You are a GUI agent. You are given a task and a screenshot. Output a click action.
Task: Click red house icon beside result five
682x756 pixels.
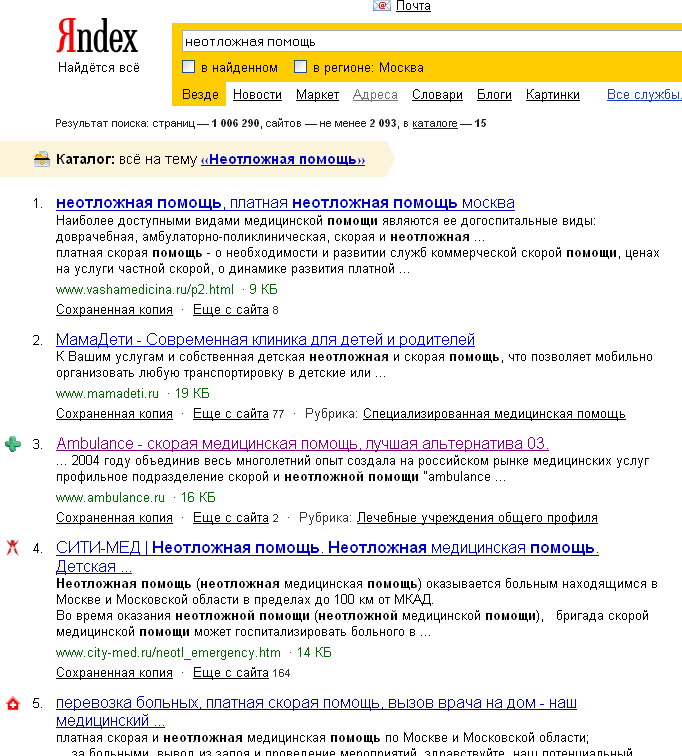point(13,703)
